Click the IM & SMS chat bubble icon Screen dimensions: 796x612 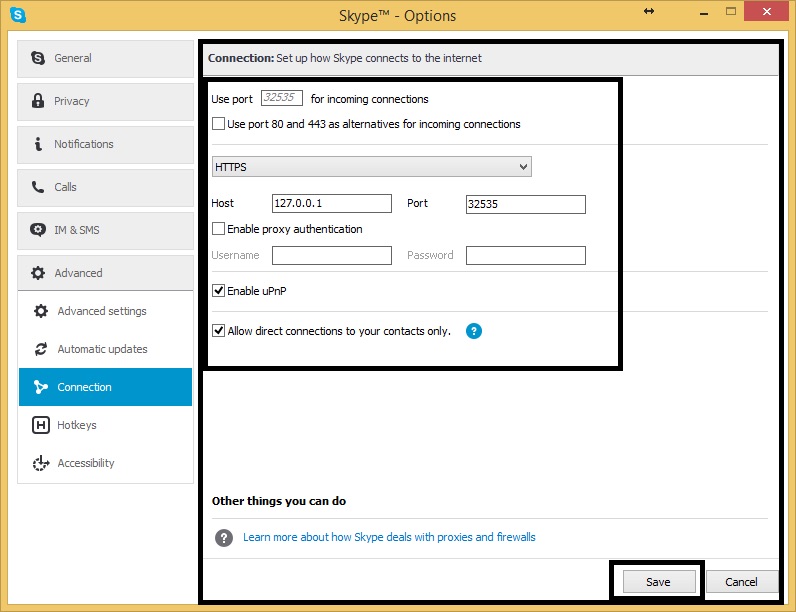[x=38, y=230]
